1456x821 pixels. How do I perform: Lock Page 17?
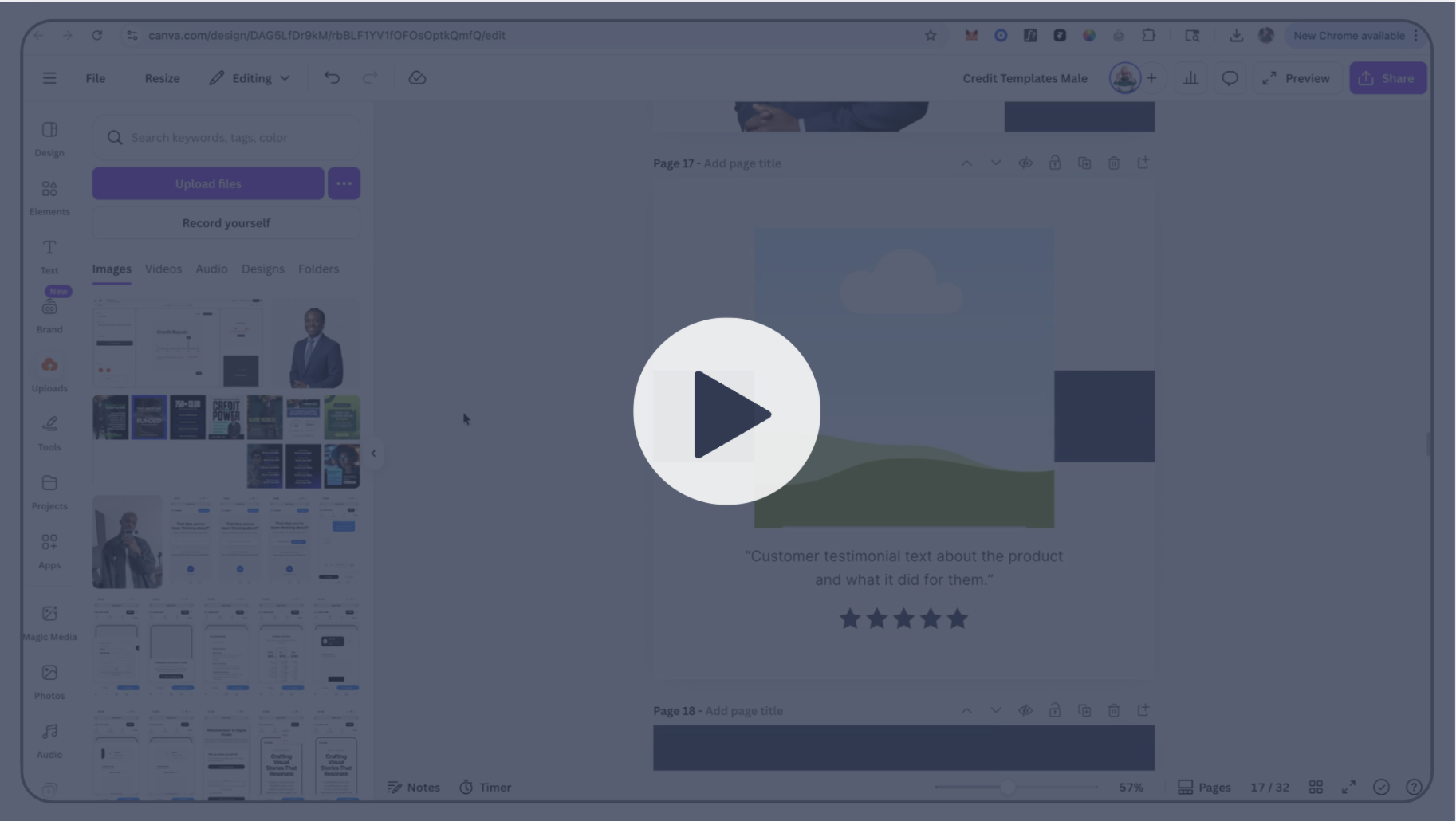[1055, 163]
